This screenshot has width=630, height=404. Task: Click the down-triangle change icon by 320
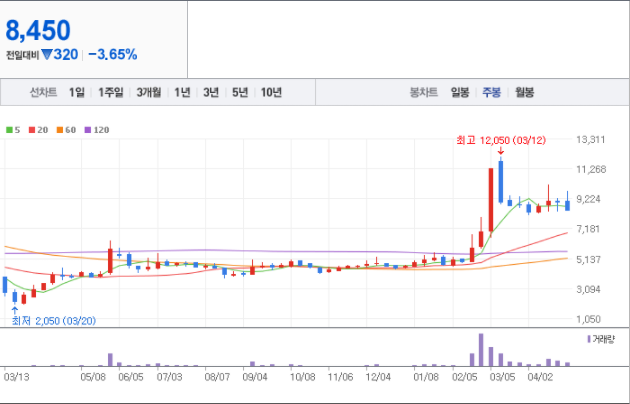tap(47, 54)
